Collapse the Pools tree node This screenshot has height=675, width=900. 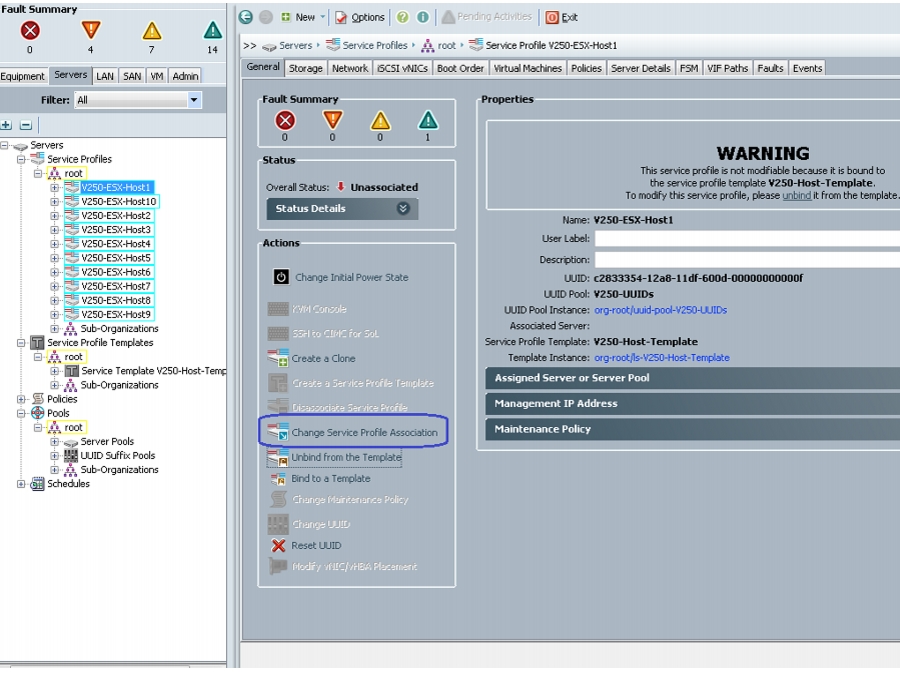[21, 413]
